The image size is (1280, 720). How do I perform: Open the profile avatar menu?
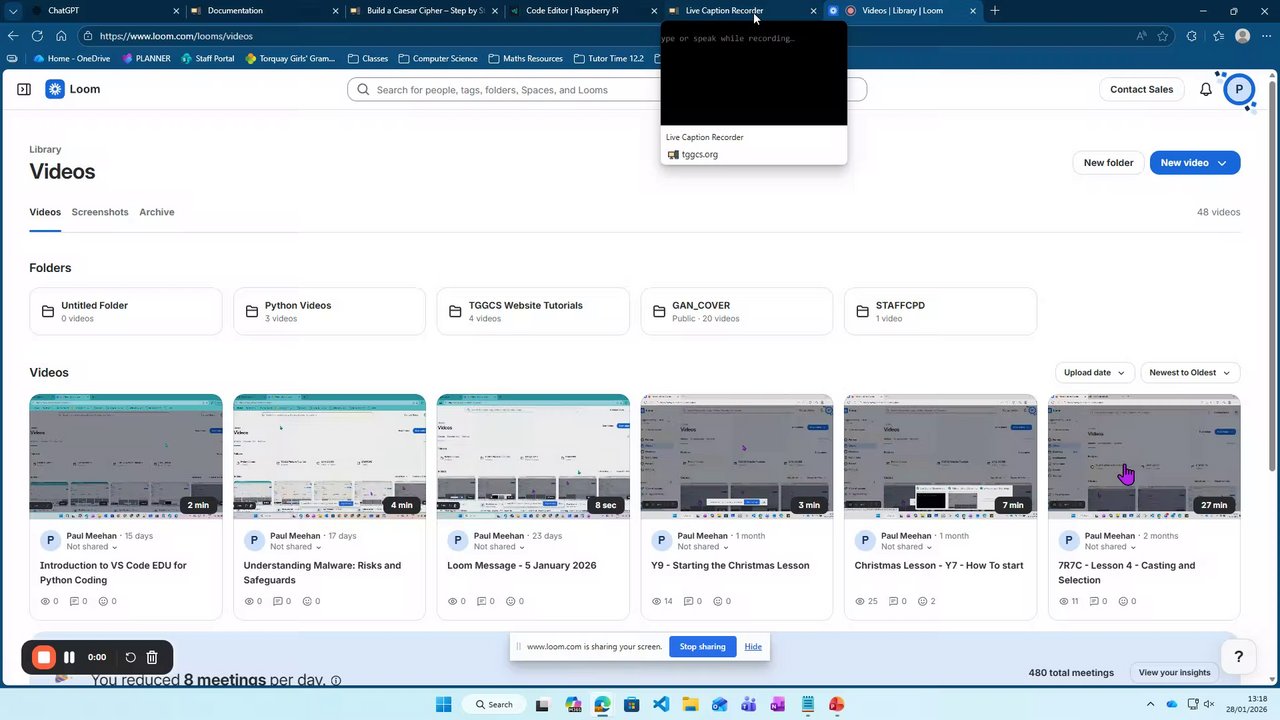pyautogui.click(x=1239, y=89)
